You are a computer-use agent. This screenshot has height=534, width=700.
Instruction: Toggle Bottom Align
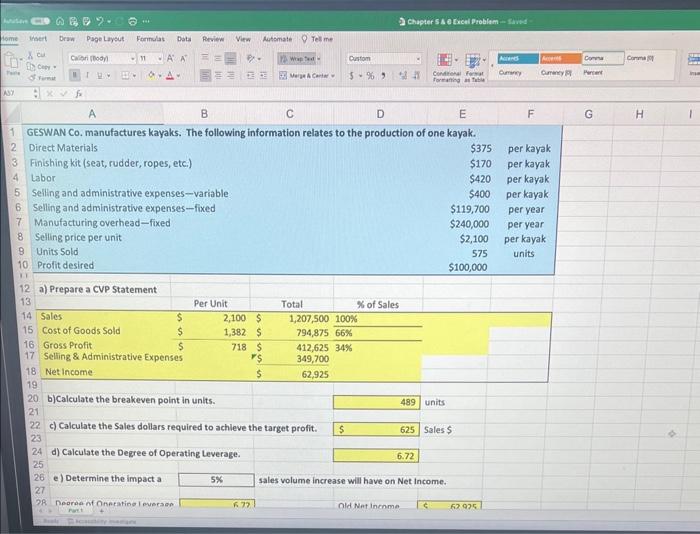[x=230, y=58]
